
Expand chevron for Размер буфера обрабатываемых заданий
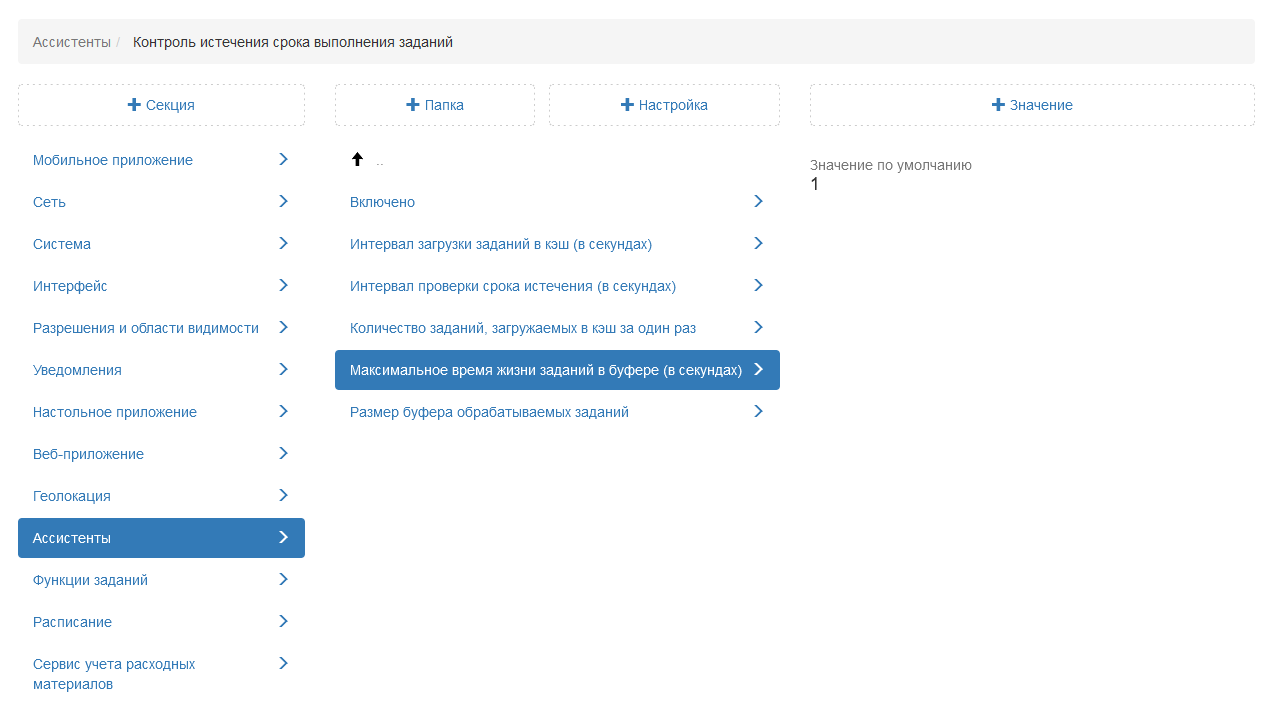point(758,411)
